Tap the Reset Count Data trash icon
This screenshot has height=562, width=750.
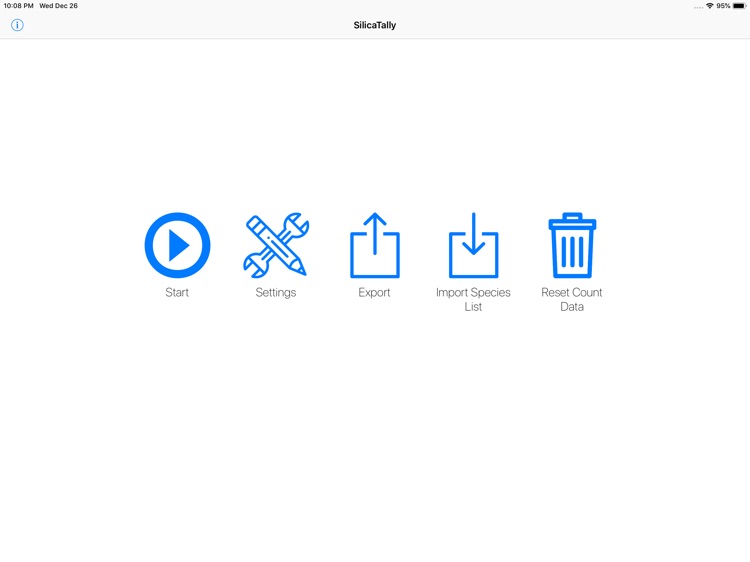click(572, 245)
